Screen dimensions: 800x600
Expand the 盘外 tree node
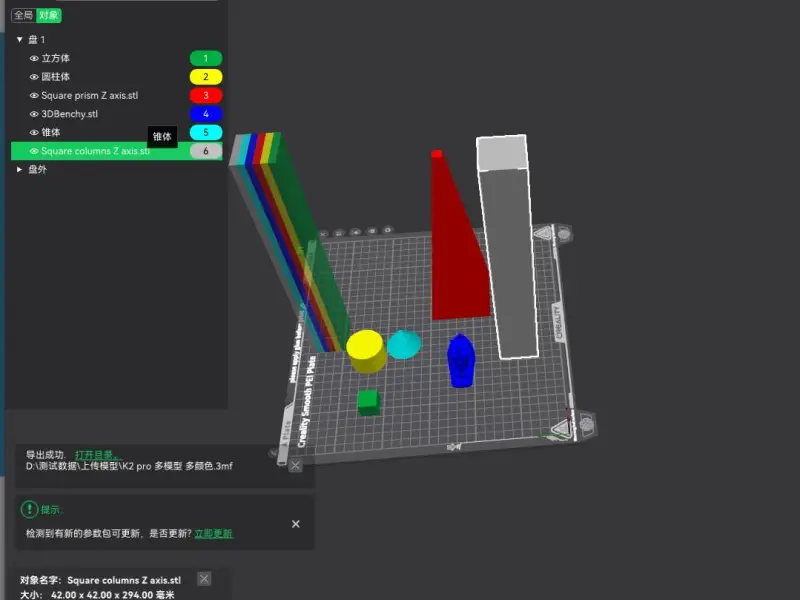(x=19, y=169)
